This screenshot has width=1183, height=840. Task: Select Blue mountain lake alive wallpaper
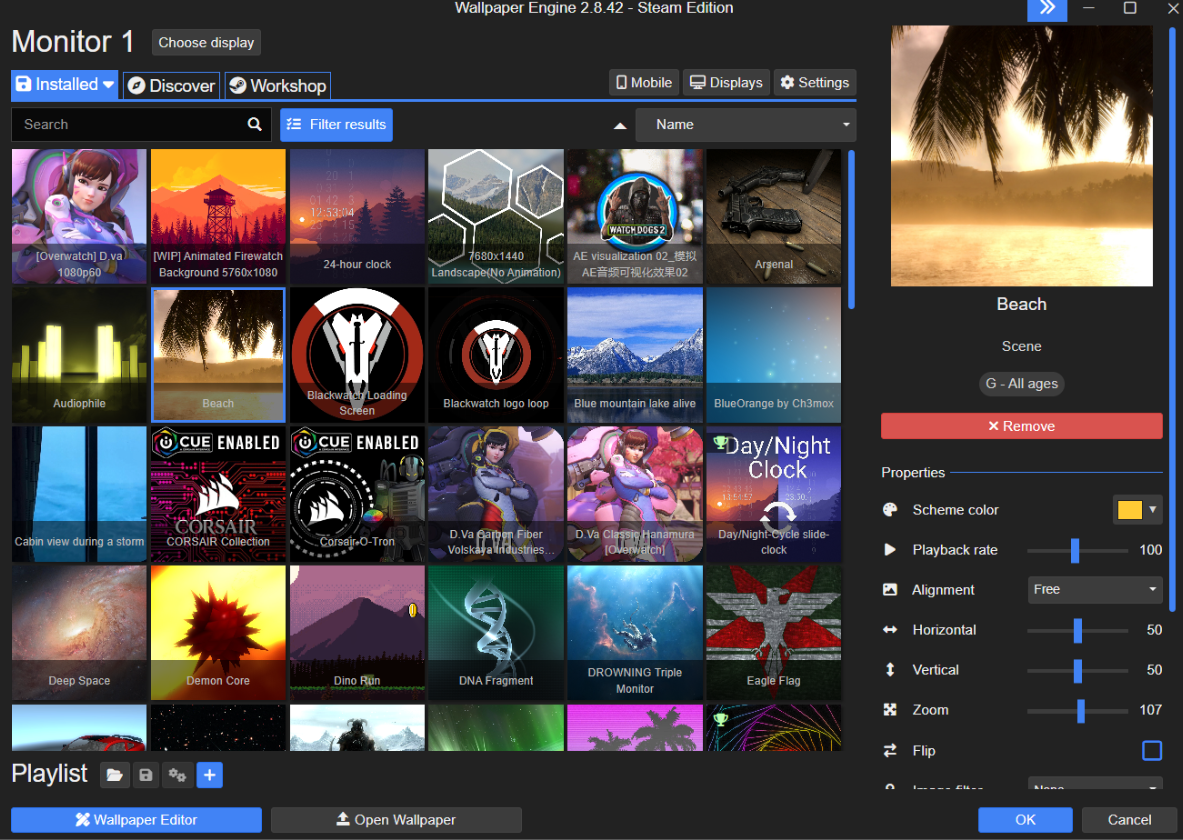(635, 355)
